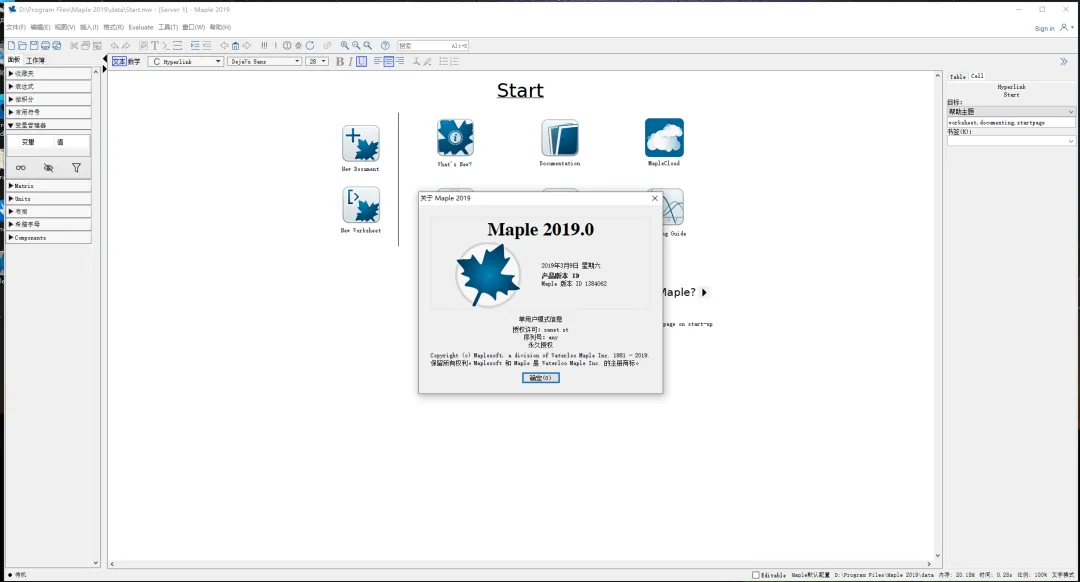This screenshot has height=582, width=1080.
Task: Redo the last action
Action: (126, 45)
